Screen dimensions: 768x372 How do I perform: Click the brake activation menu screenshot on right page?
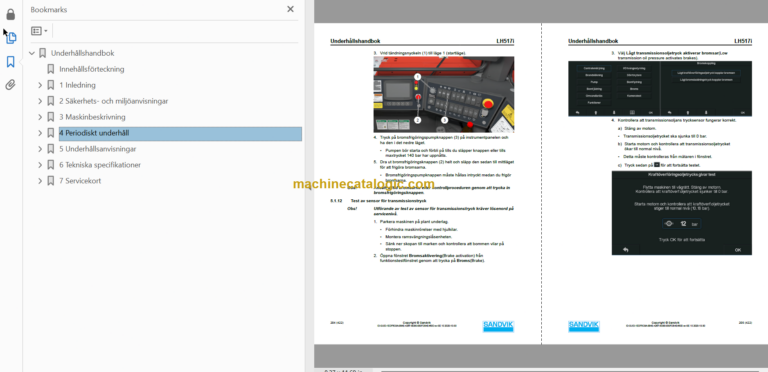[x=659, y=89]
